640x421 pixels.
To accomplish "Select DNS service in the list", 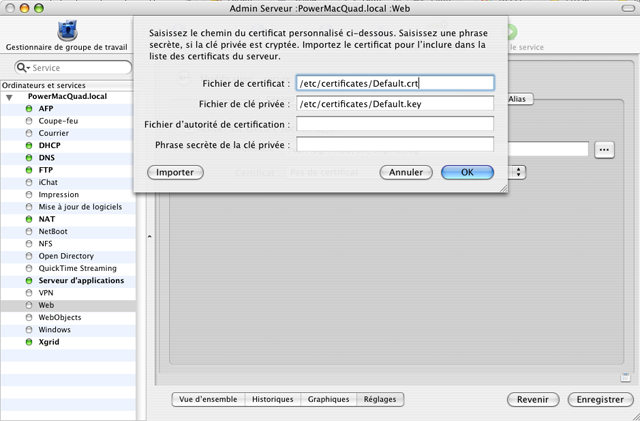I will [69, 158].
